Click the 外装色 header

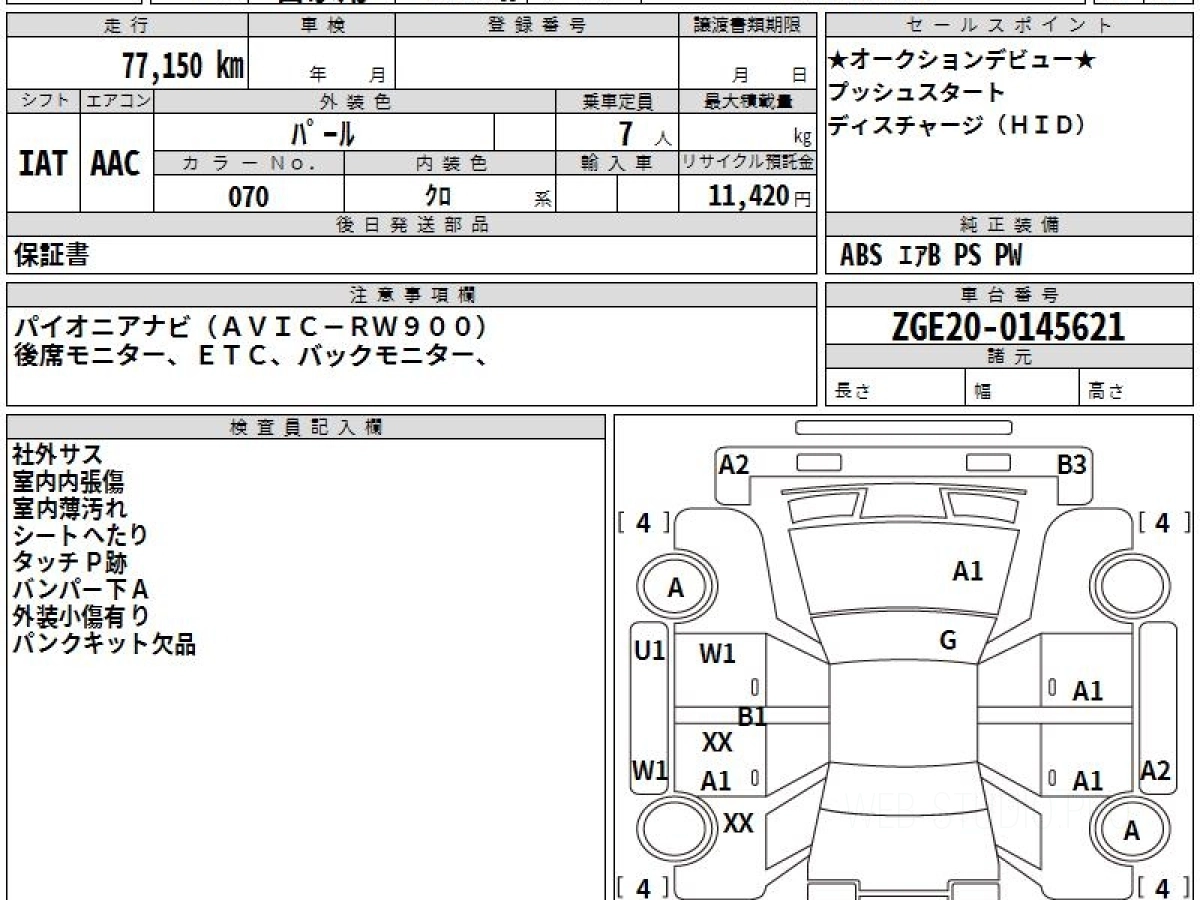(355, 101)
